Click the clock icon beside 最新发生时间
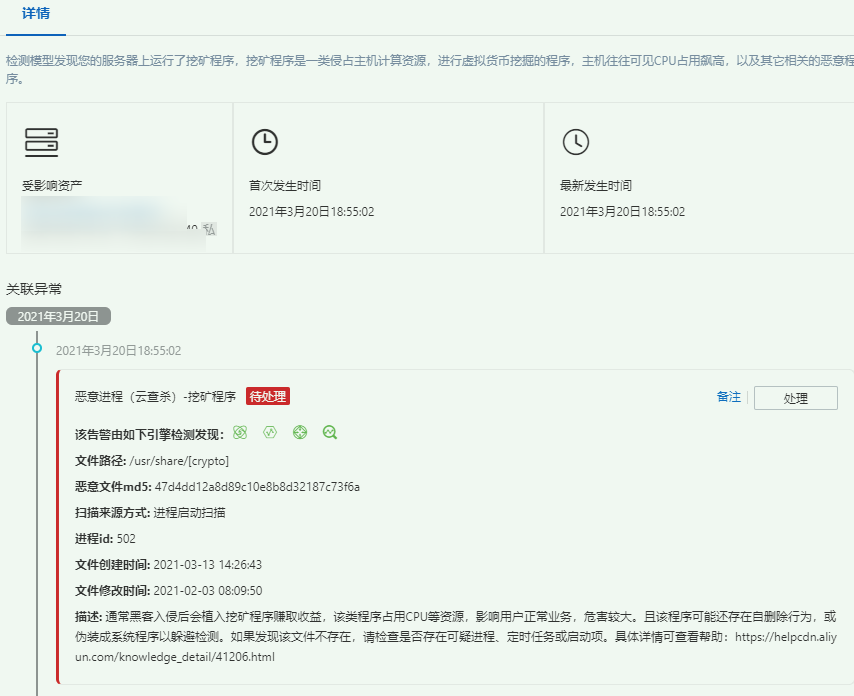Viewport: 854px width, 696px height. coord(576,142)
